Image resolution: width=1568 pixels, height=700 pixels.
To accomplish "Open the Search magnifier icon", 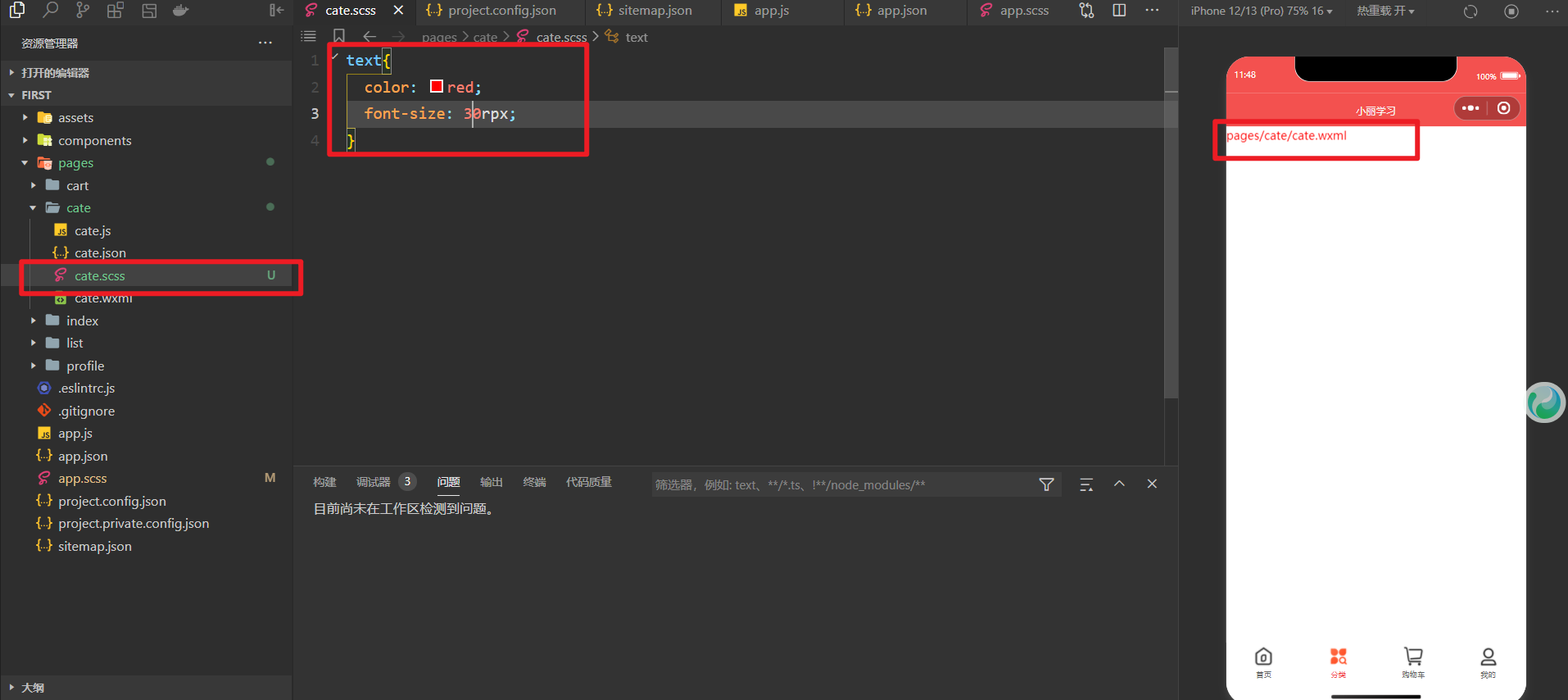I will click(51, 10).
